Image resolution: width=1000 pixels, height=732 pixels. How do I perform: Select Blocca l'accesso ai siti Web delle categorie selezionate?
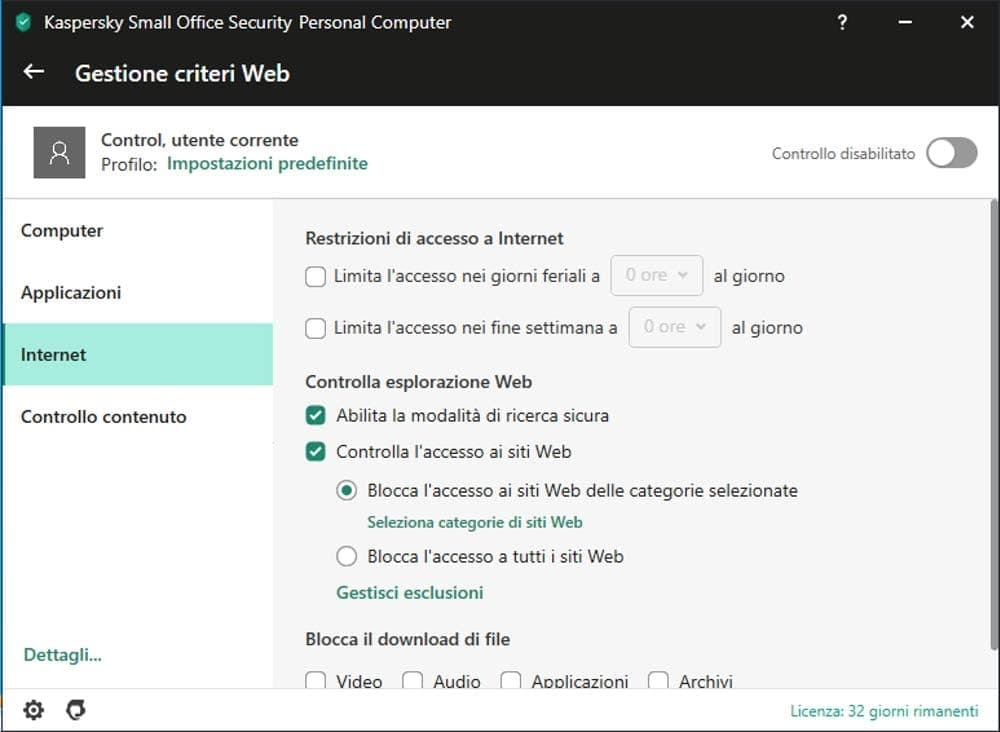pyautogui.click(x=346, y=490)
